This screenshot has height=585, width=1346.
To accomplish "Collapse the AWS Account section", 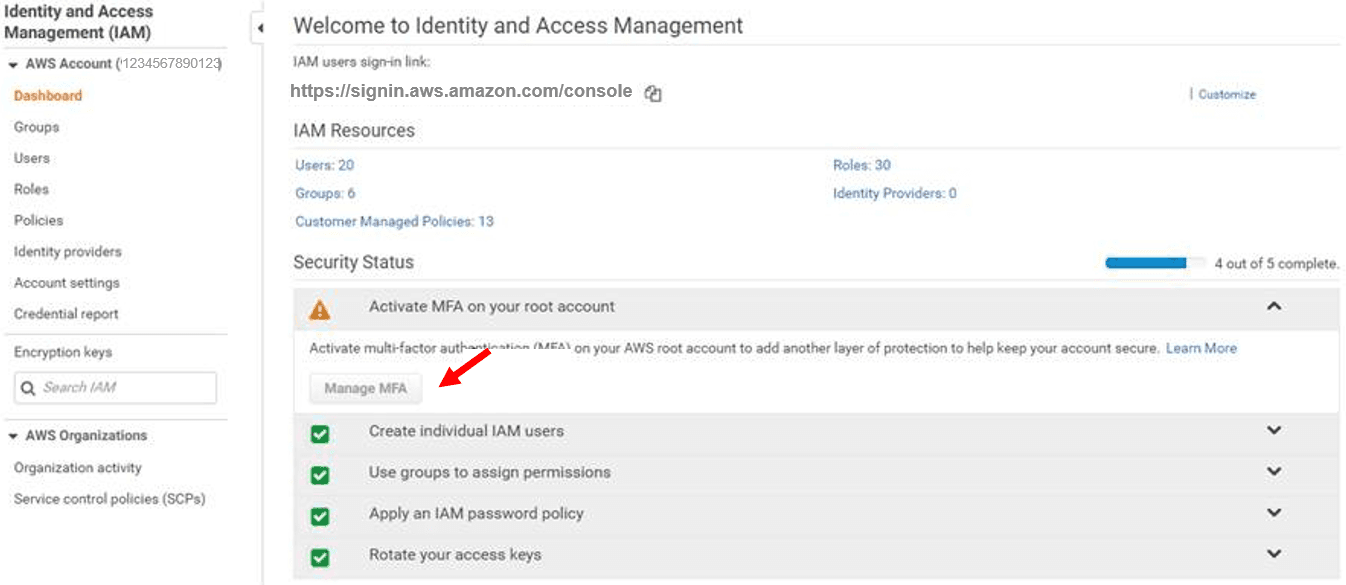I will [10, 63].
